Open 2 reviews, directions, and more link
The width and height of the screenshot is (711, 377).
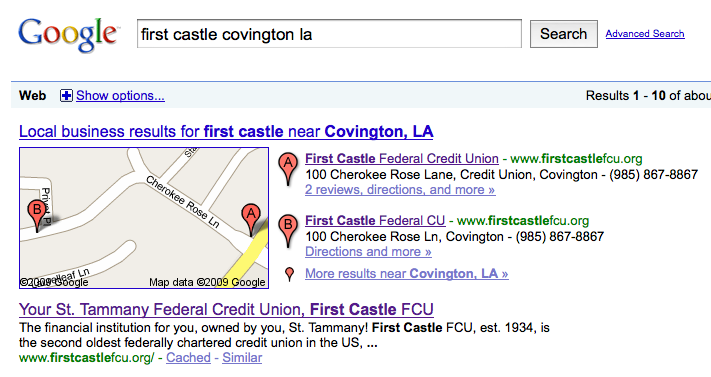(x=400, y=190)
